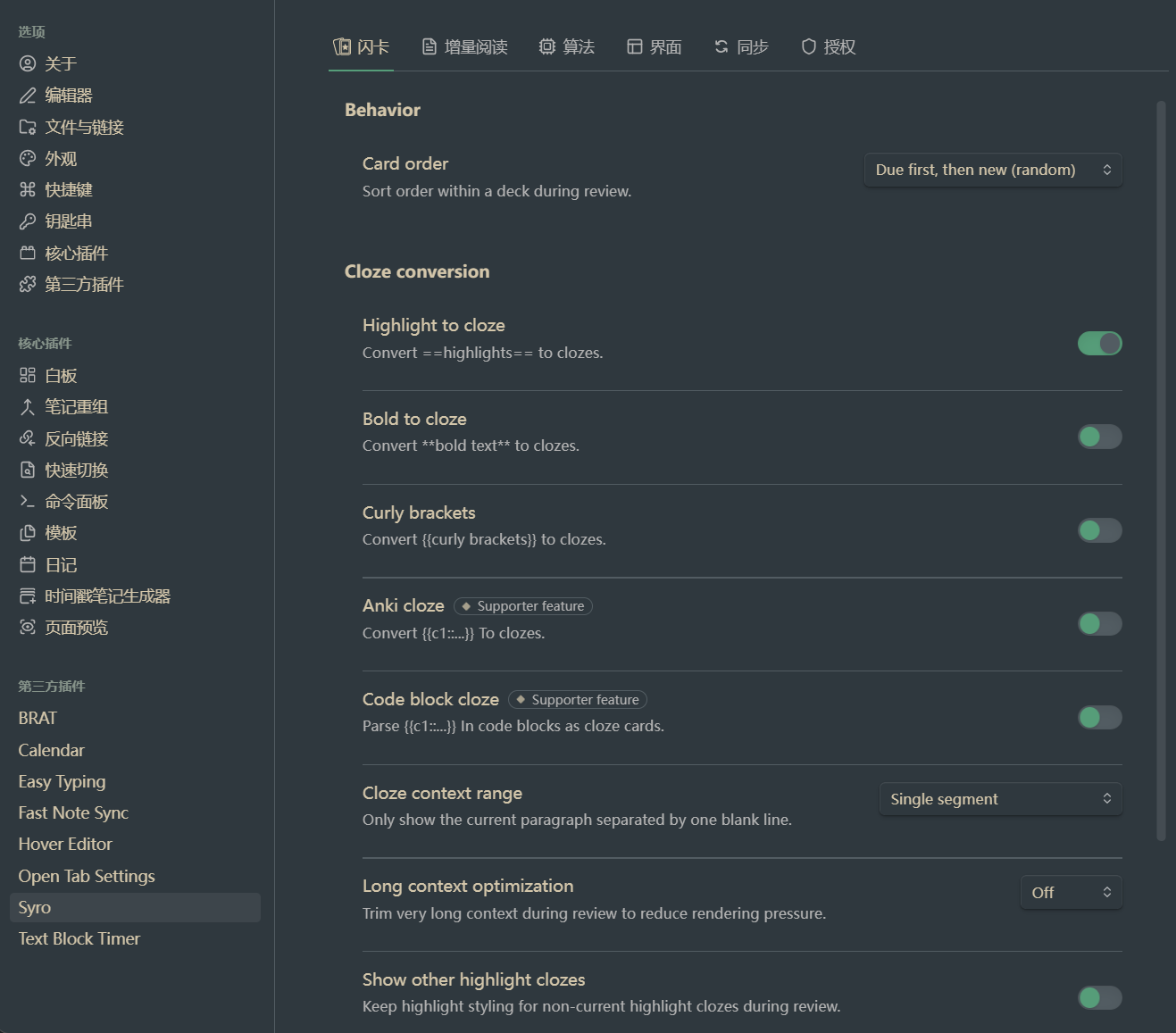This screenshot has height=1033, width=1176.
Task: Open the Long context optimization dropdown
Action: point(1071,892)
